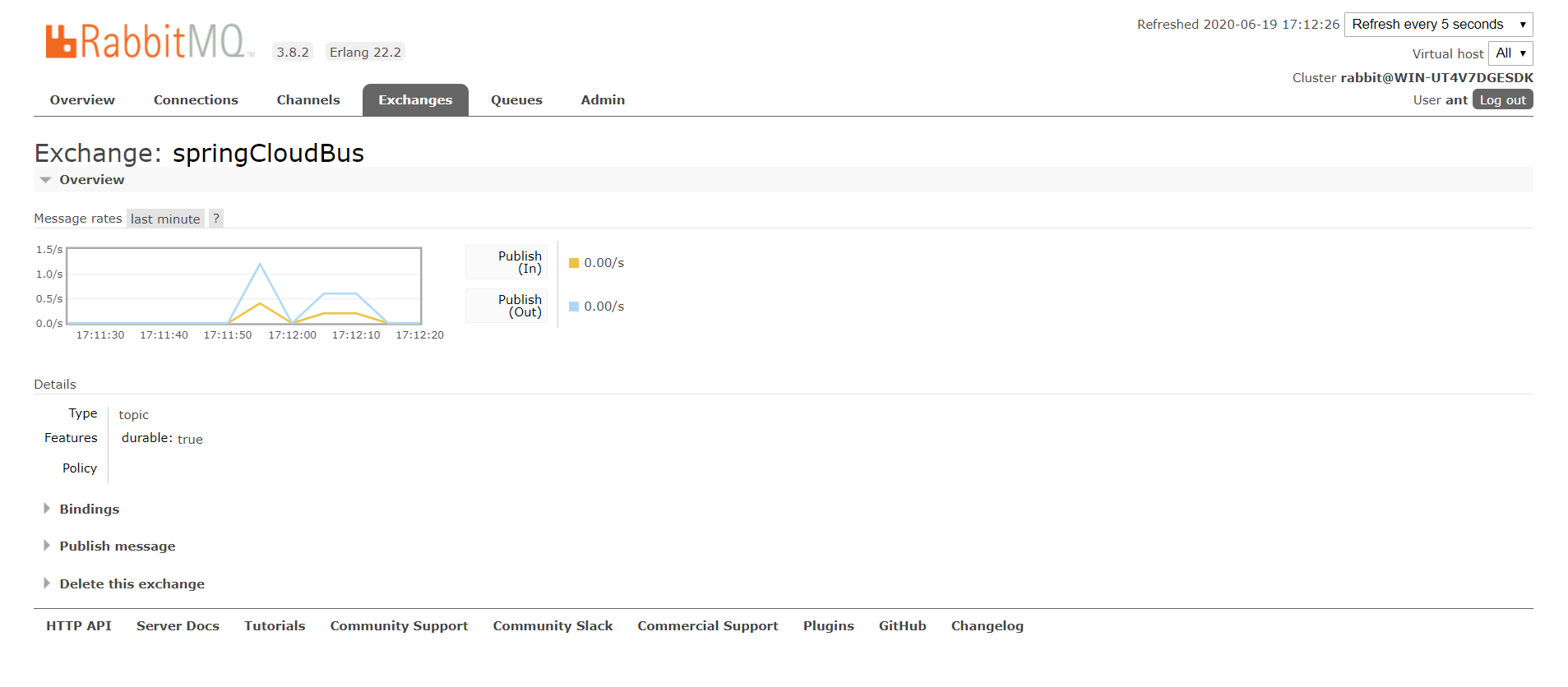Viewport: 1568px width, 687px height.
Task: Open message rates help question mark
Action: click(216, 219)
